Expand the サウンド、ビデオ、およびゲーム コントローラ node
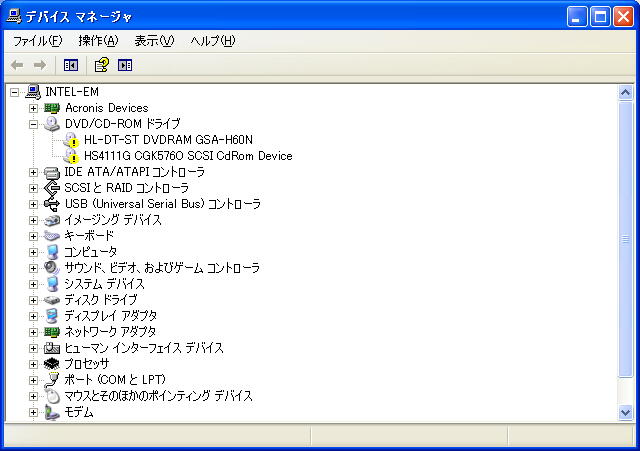The height and width of the screenshot is (451, 640). click(x=33, y=268)
